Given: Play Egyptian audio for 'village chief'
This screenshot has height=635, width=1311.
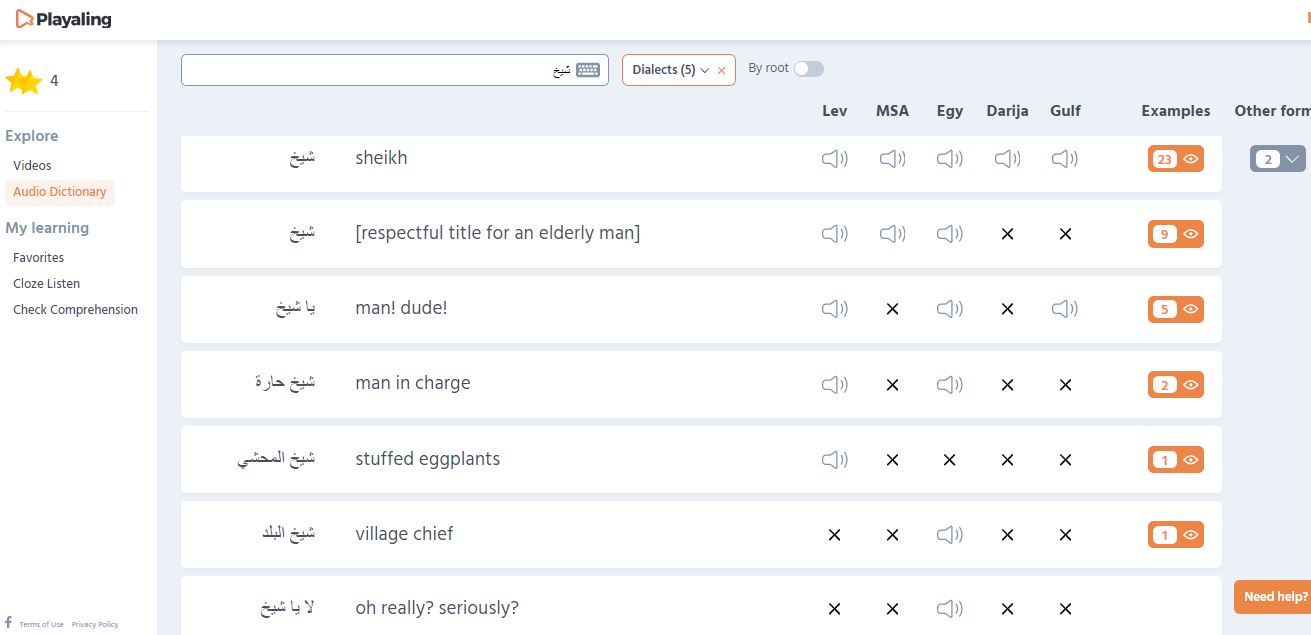Looking at the screenshot, I should pyautogui.click(x=949, y=535).
